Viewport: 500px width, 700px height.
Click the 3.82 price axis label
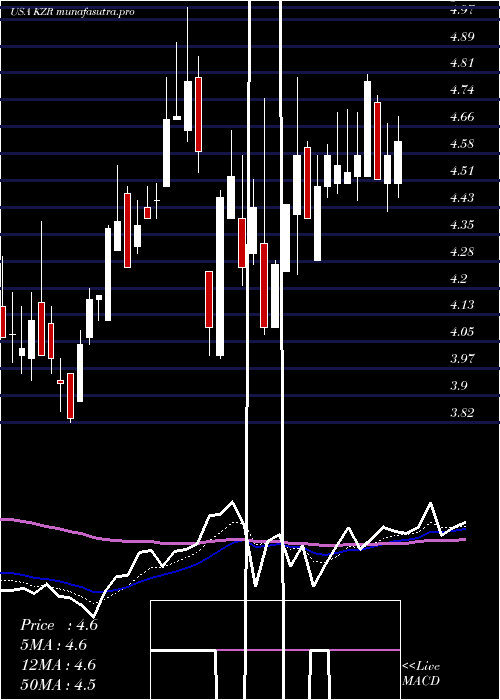[462, 412]
